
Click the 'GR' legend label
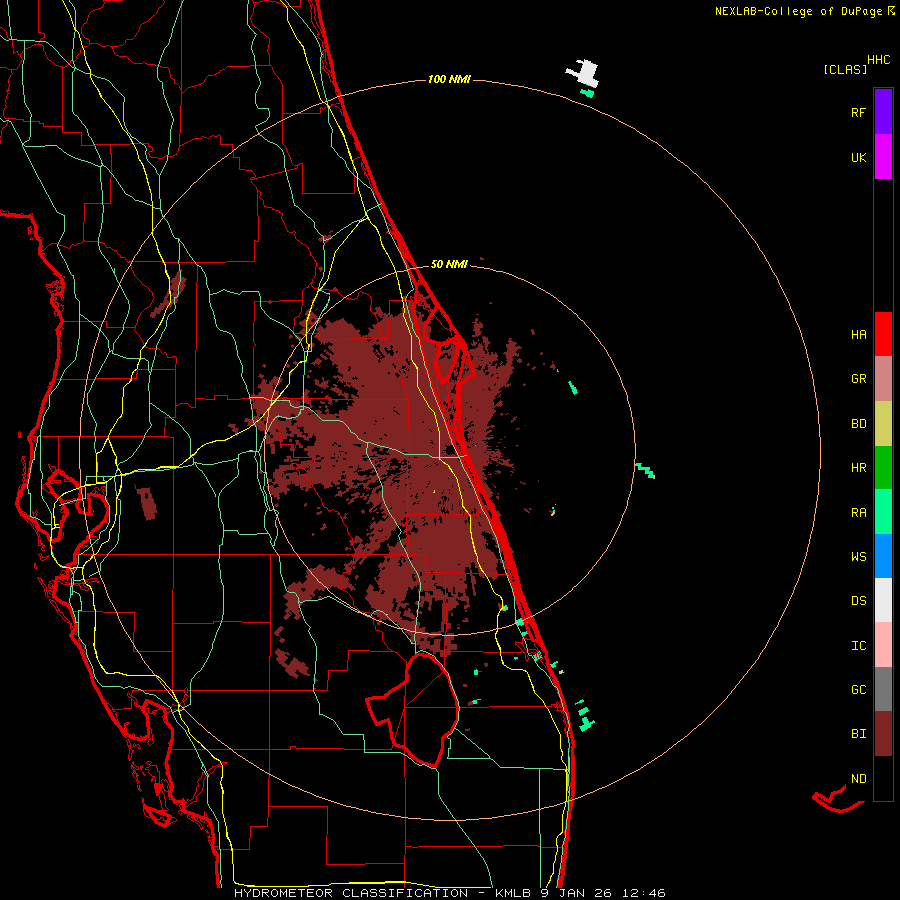[859, 379]
